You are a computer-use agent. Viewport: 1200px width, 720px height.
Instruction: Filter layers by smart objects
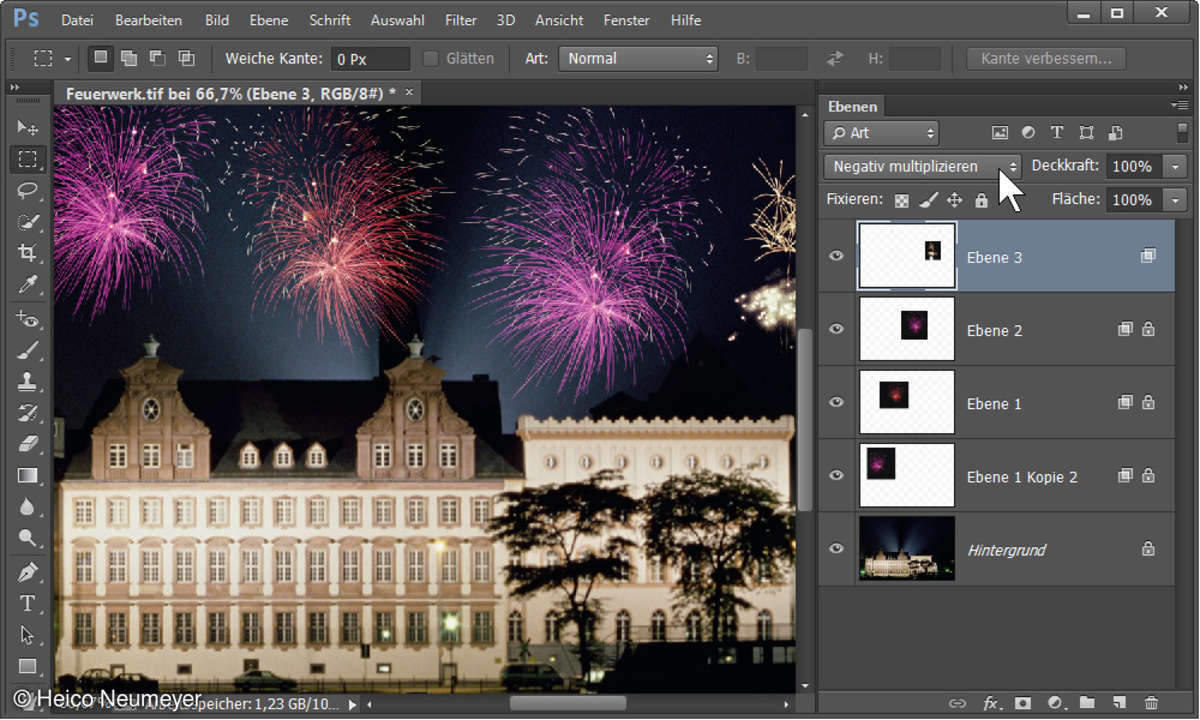1116,133
